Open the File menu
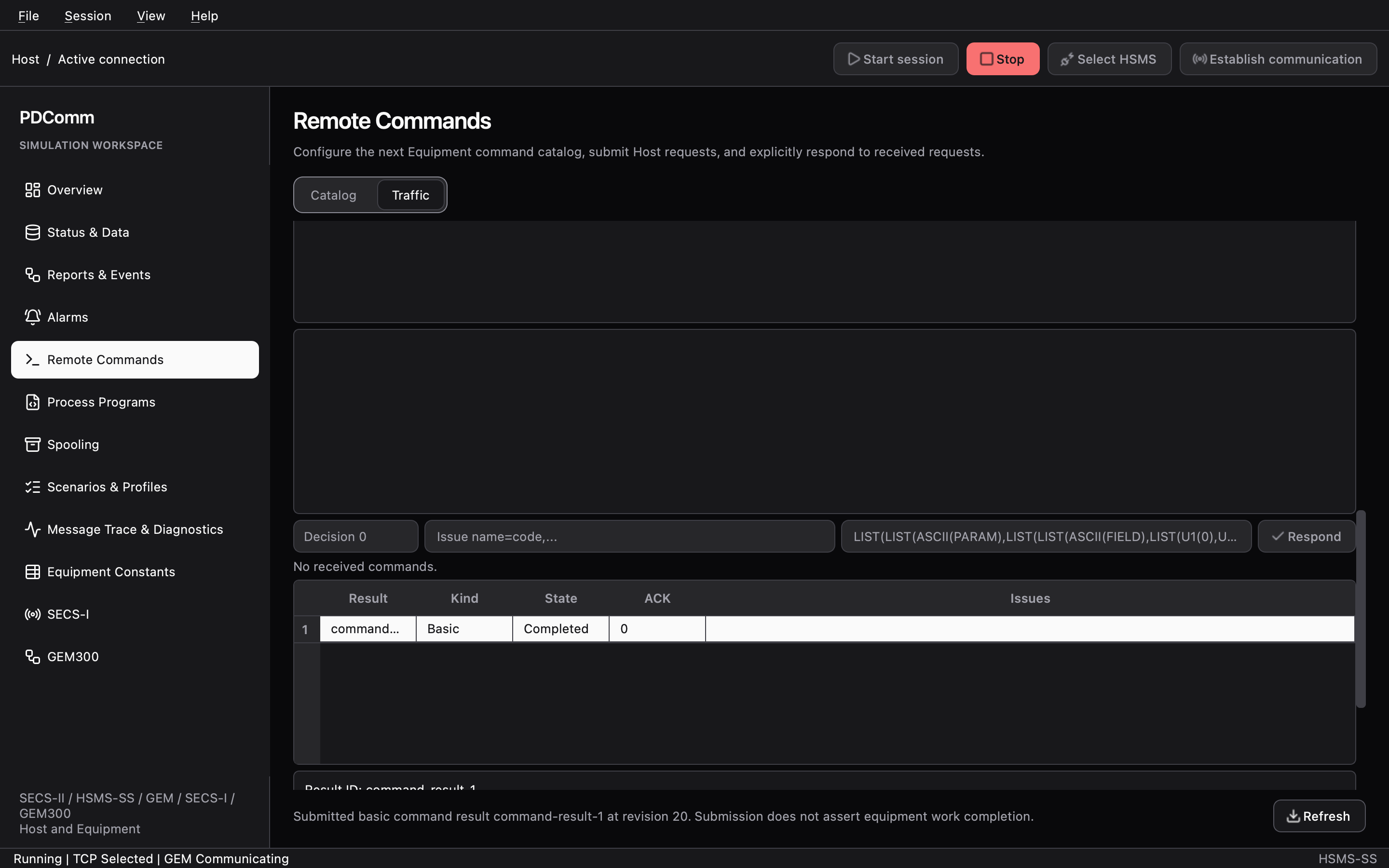Screen dimensions: 1389x868 (29, 16)
